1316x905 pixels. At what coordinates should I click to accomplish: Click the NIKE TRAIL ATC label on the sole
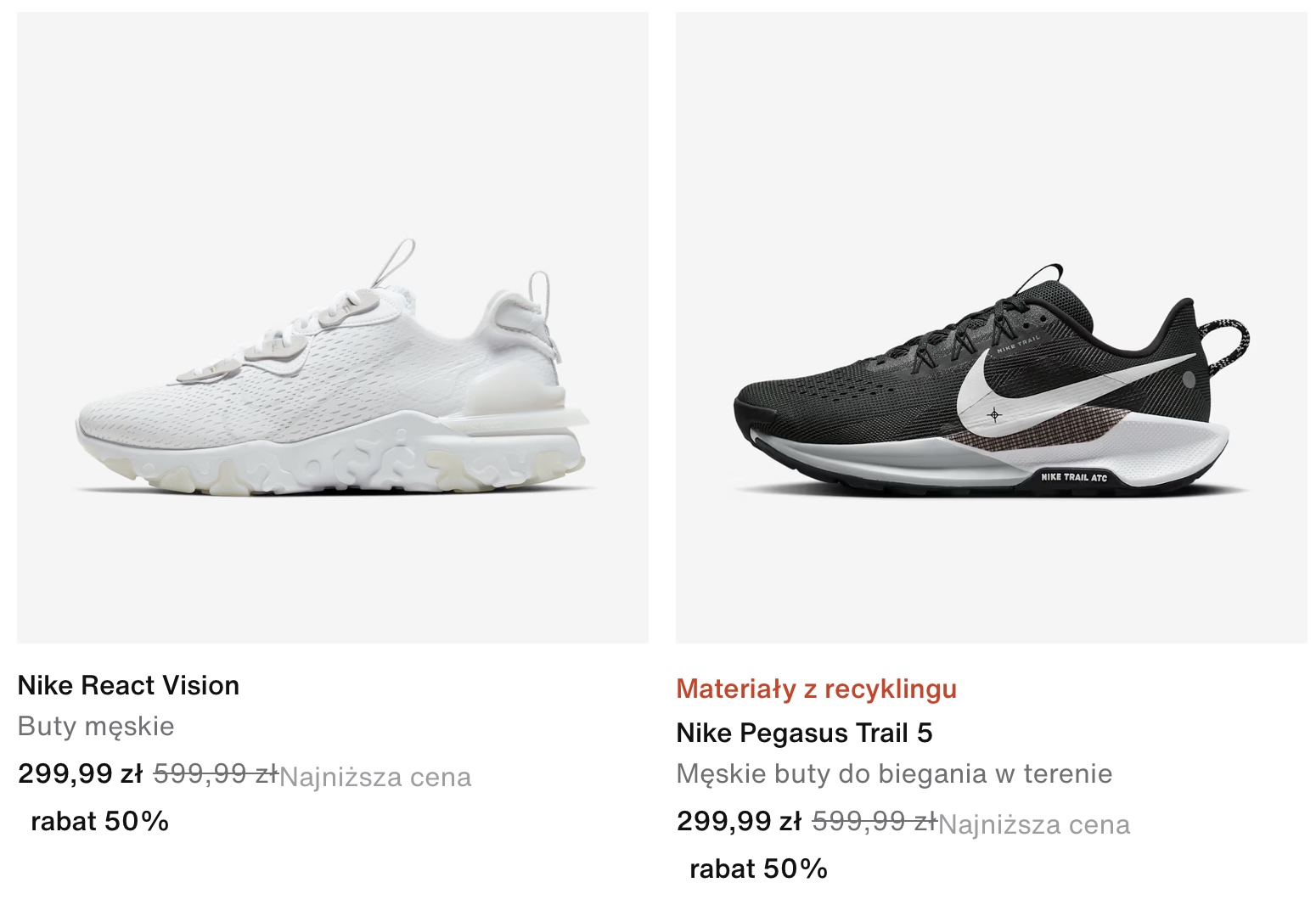tap(1074, 477)
